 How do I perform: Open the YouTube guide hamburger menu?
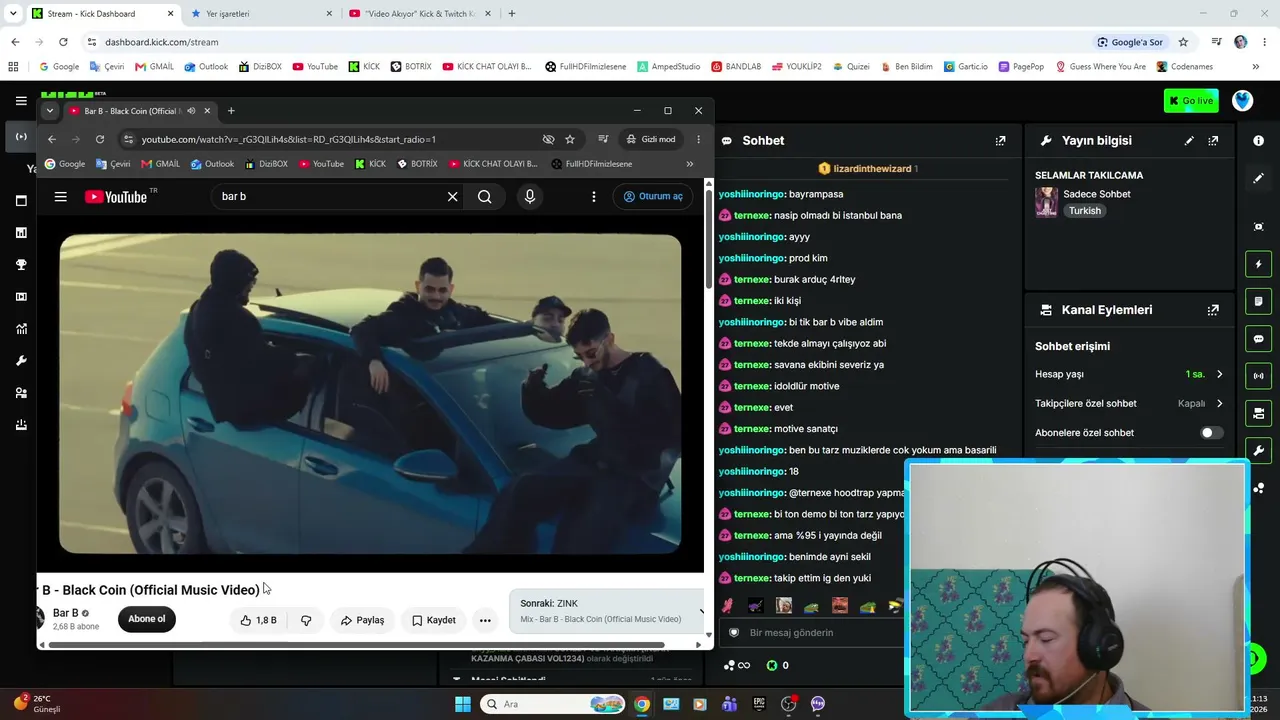coord(61,197)
